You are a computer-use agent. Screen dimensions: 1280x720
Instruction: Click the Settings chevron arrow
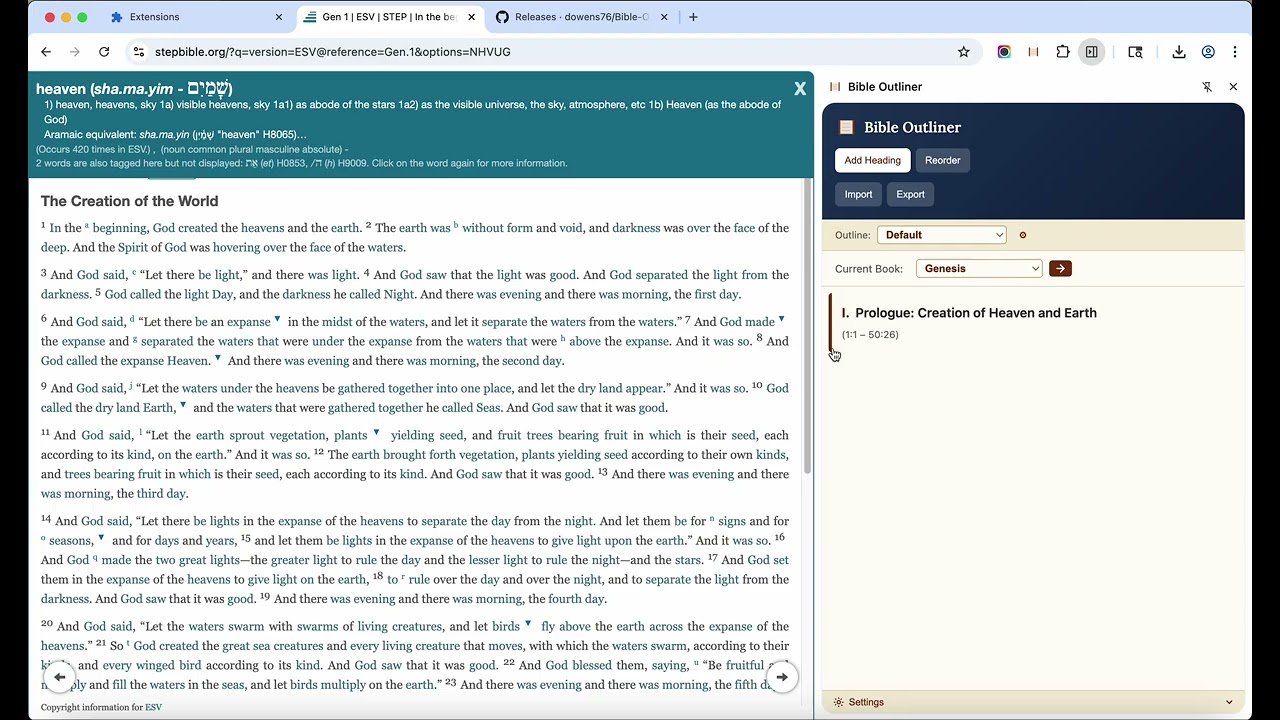pyautogui.click(x=1229, y=702)
